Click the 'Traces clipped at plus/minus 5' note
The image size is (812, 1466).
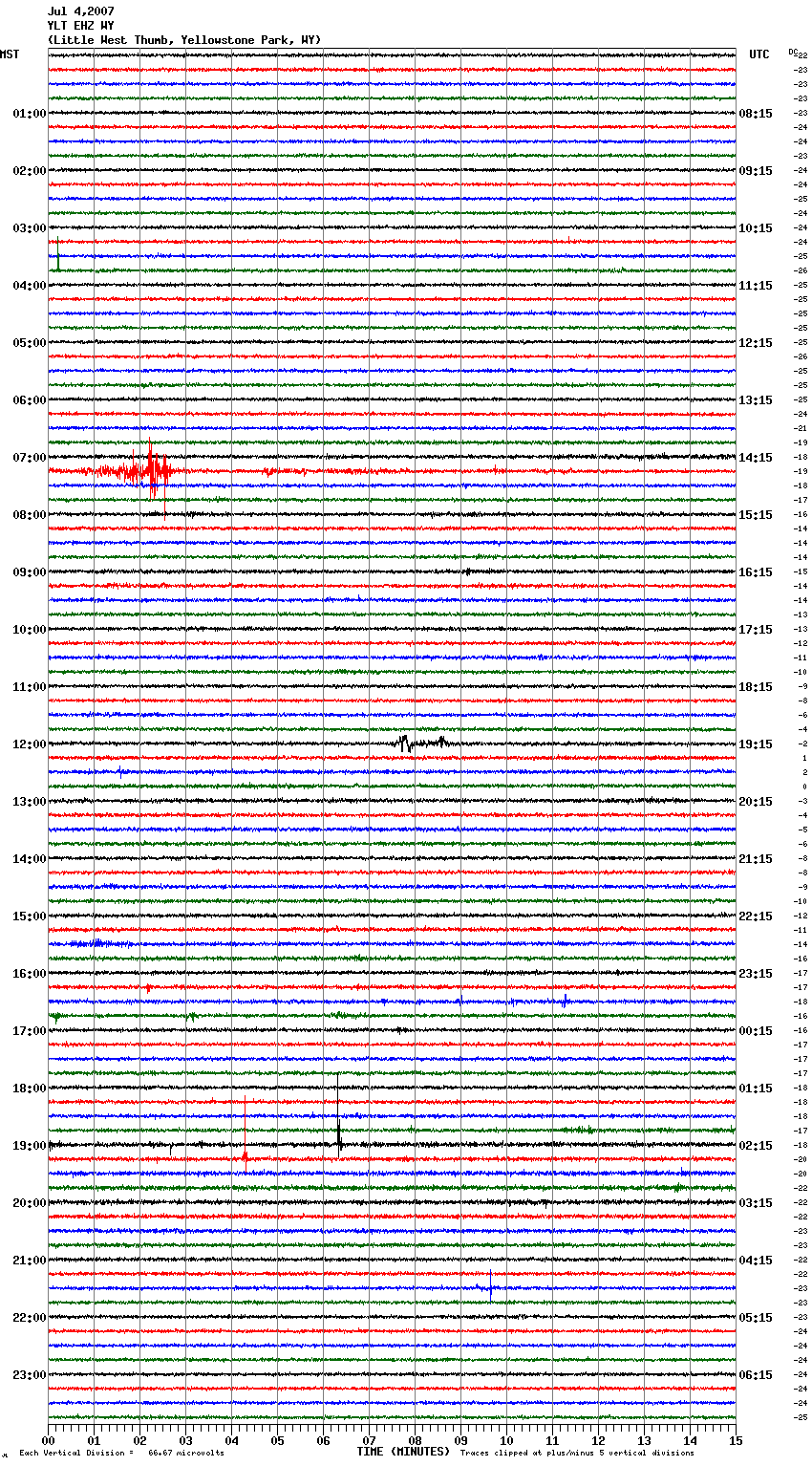pos(577,1453)
